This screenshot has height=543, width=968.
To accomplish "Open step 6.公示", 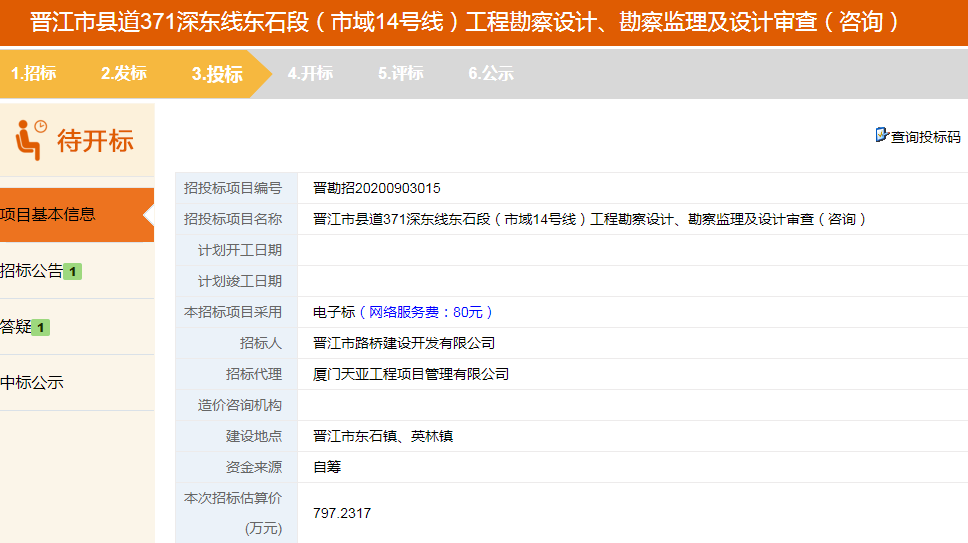I will [x=491, y=73].
